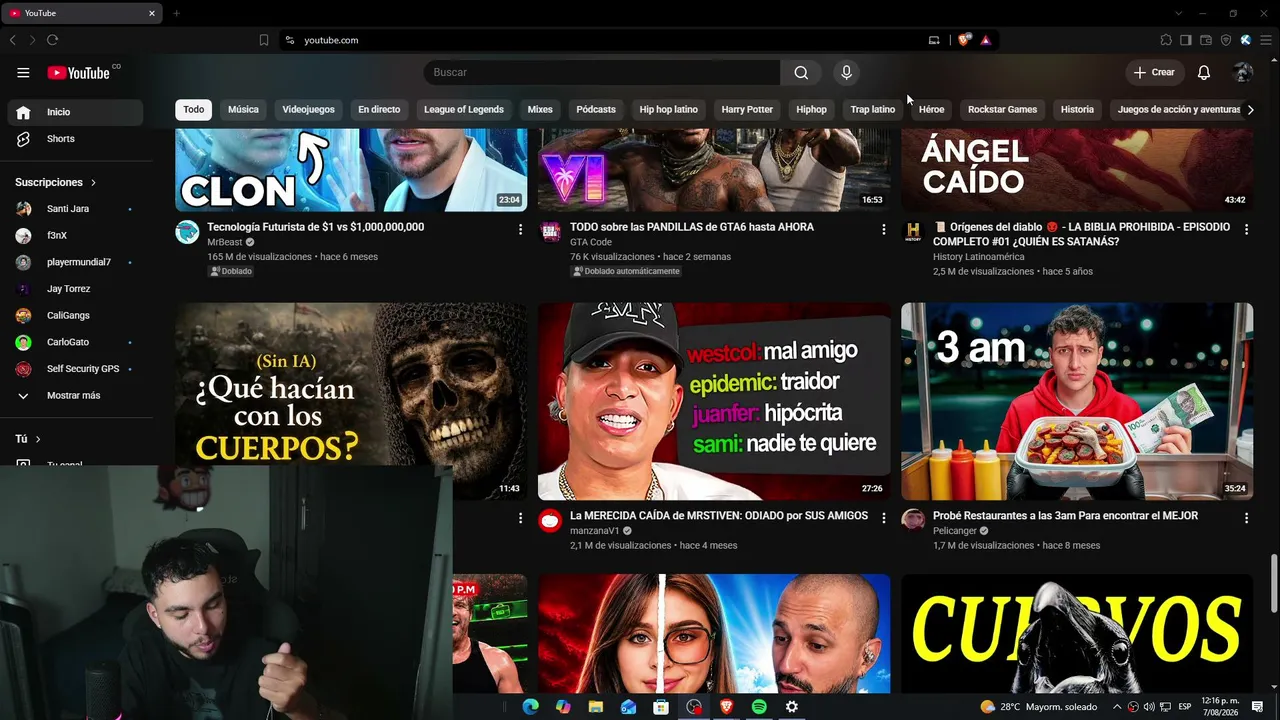Open Pelicanger channel avatar
This screenshot has height=720, width=1280.
coord(913,521)
